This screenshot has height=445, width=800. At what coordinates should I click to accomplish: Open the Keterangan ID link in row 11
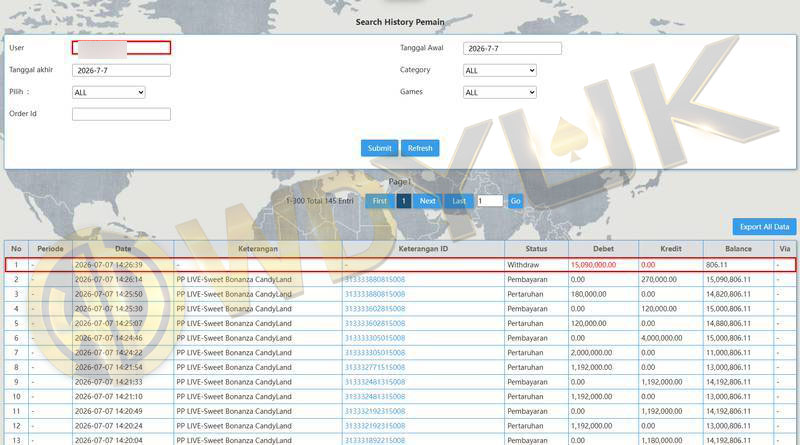(x=375, y=411)
